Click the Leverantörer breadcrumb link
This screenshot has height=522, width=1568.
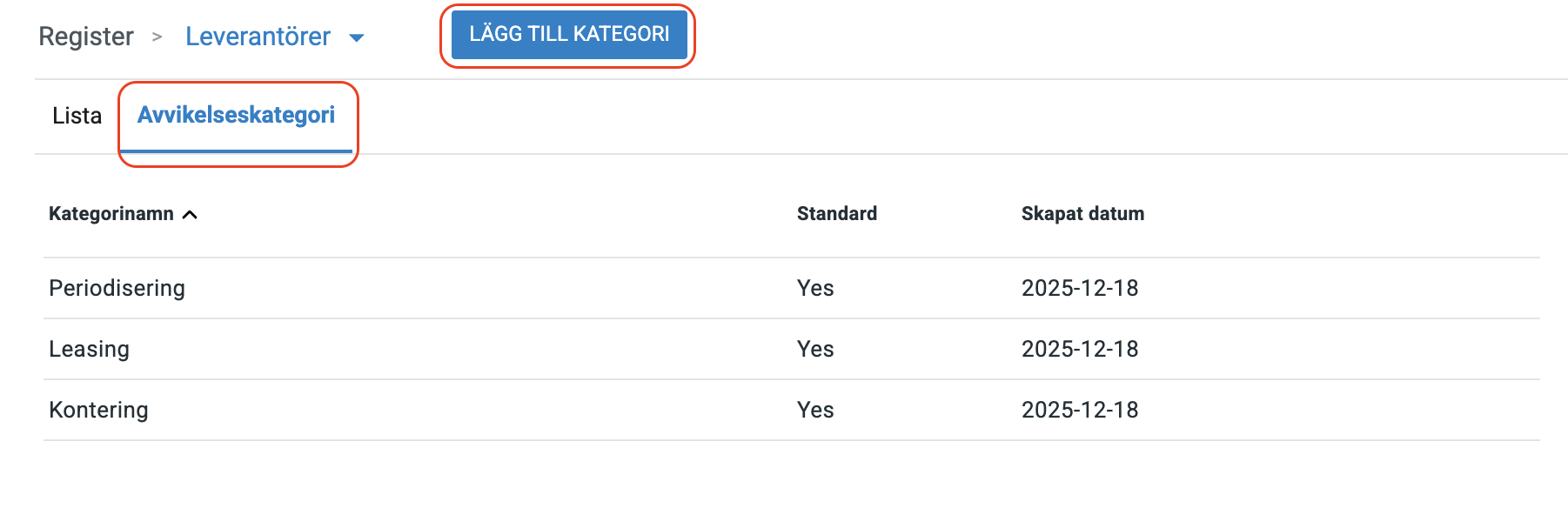(258, 37)
